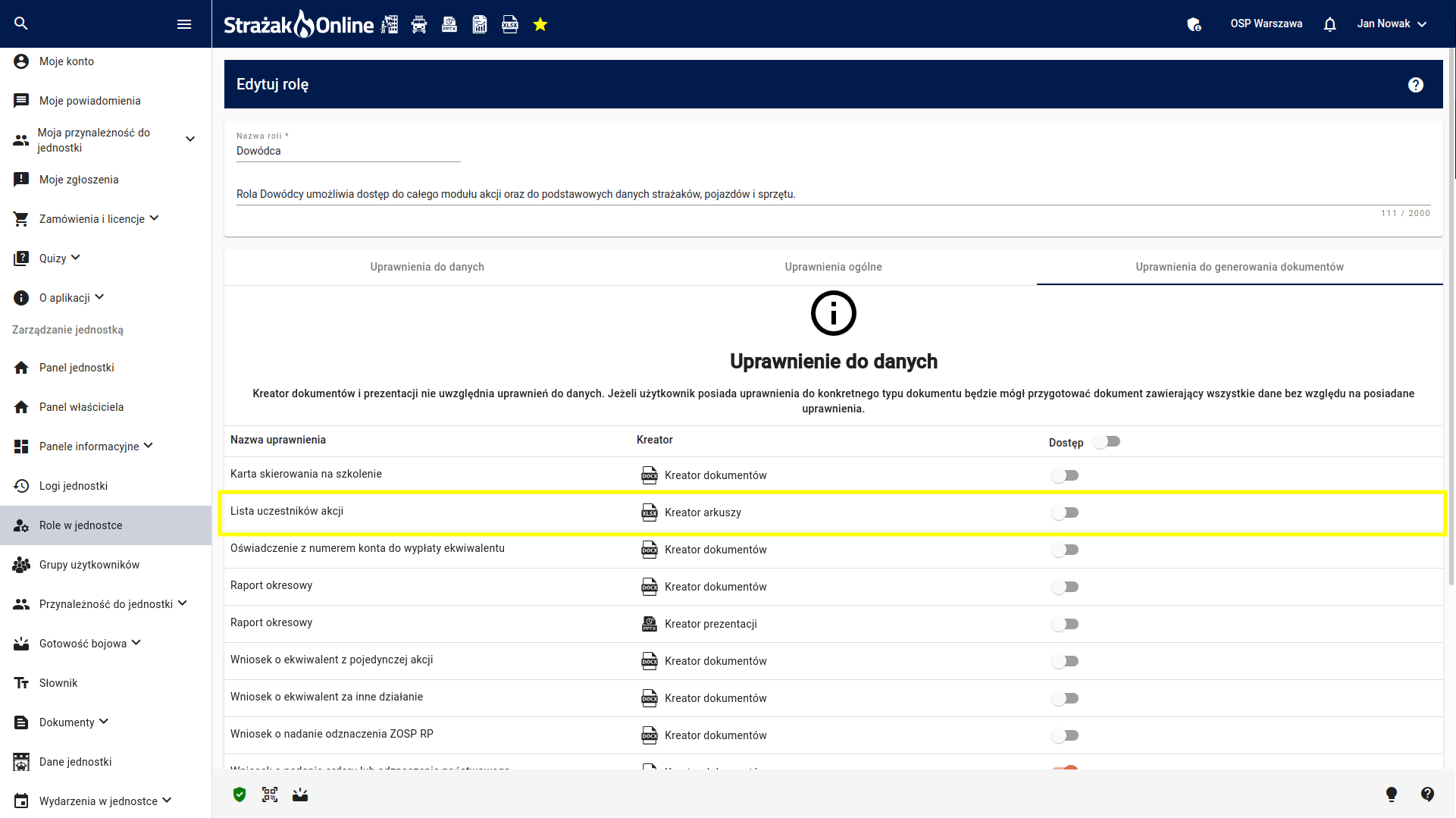This screenshot has width=1456, height=818.
Task: Toggle access for Oświadczenie z numerem konta
Action: pos(1065,550)
